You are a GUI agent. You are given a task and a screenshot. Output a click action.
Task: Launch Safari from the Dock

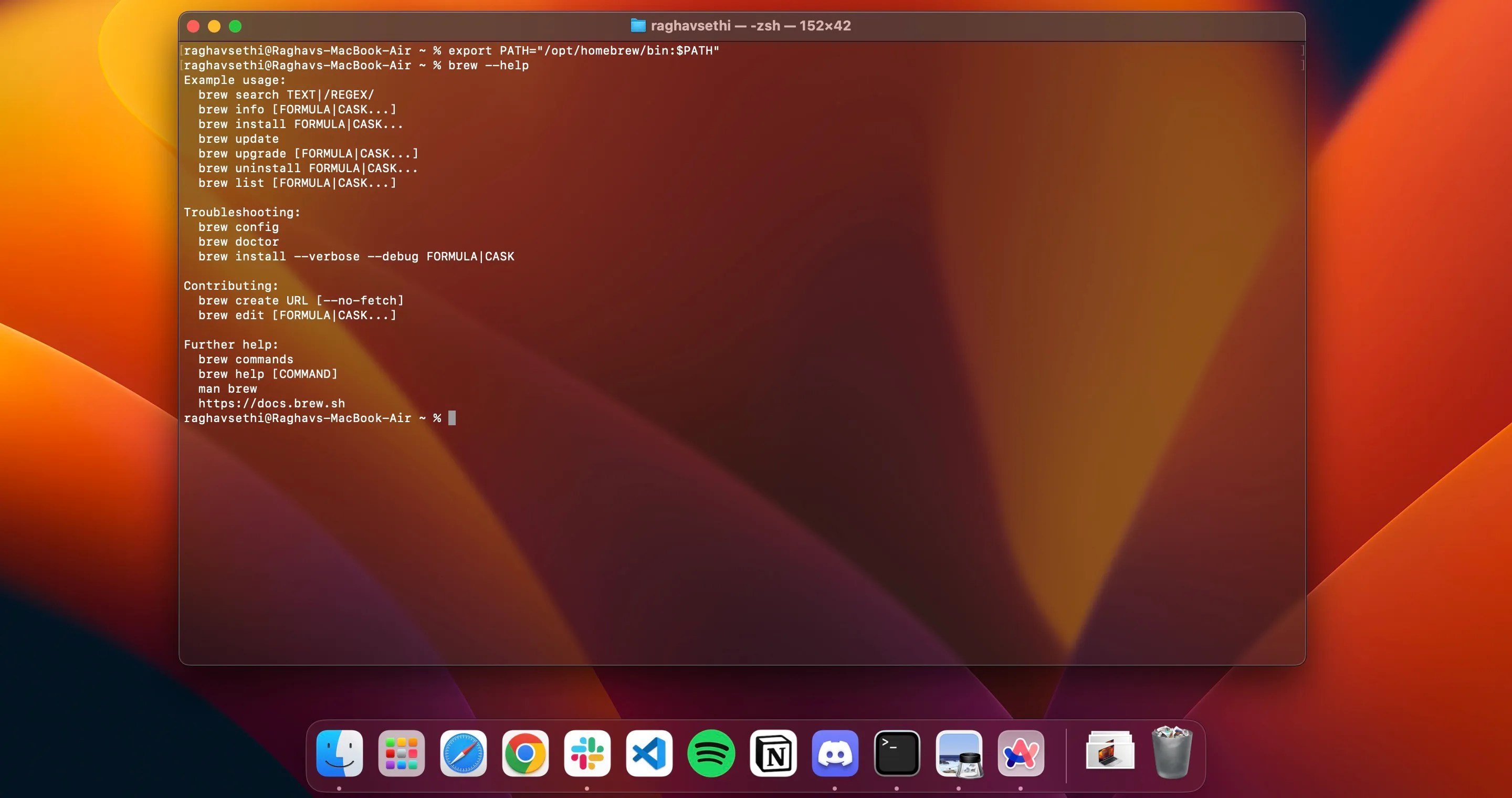click(463, 754)
